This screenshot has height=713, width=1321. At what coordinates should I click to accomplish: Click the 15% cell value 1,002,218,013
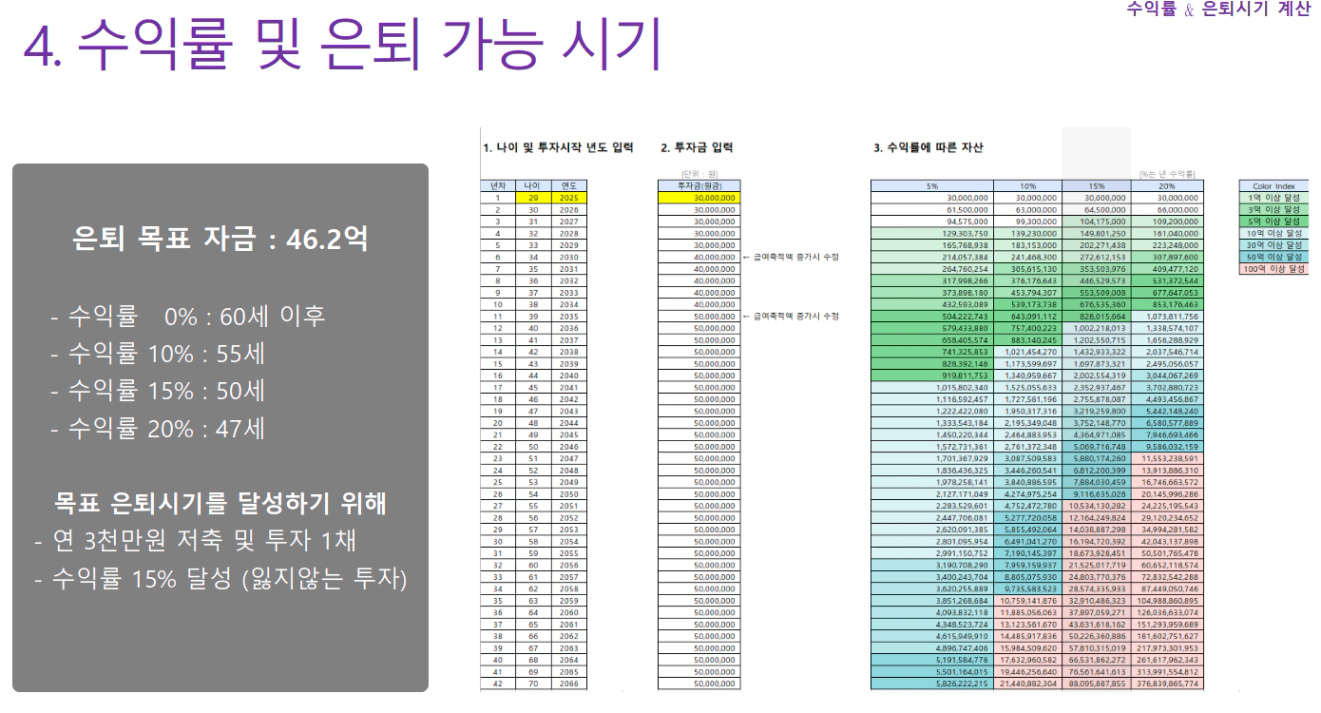(x=1099, y=328)
